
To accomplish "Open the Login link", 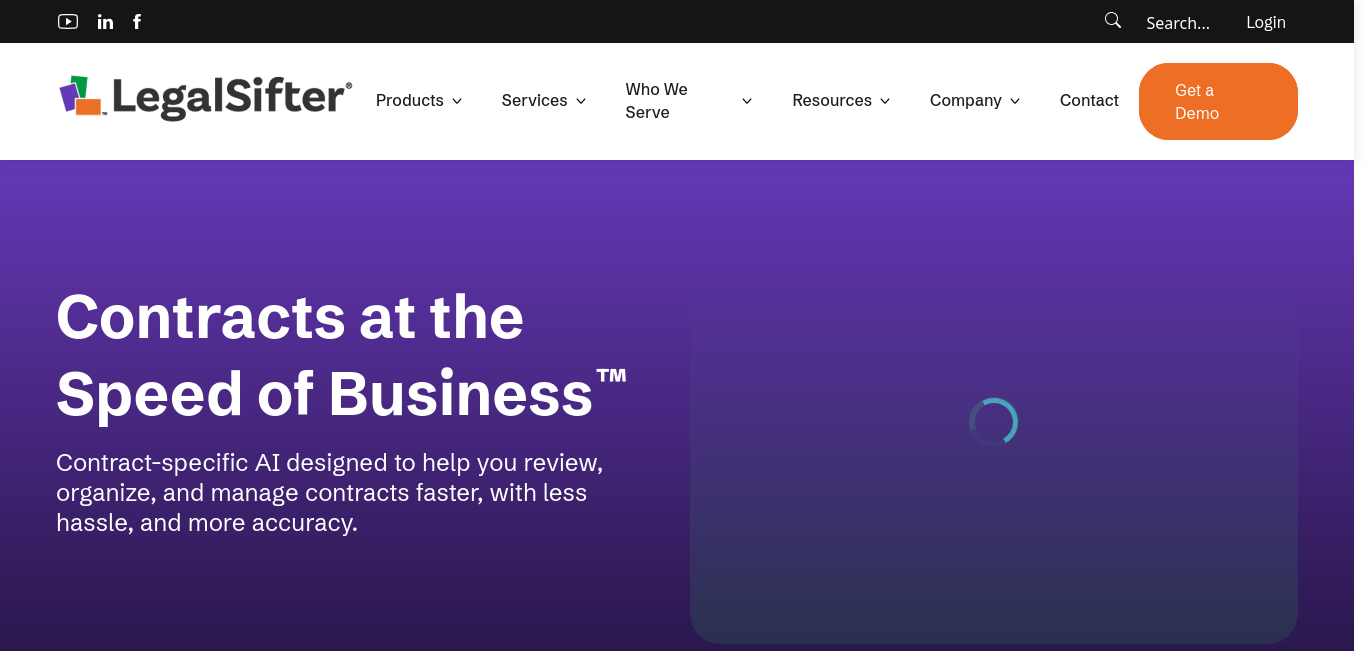I will [x=1265, y=22].
